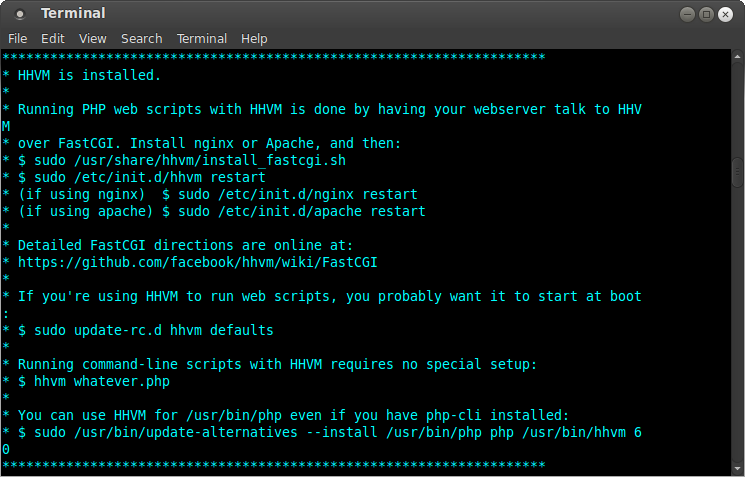Screen dimensions: 745x477
Task: Open the Terminal menu in the menu bar
Action: coord(202,38)
